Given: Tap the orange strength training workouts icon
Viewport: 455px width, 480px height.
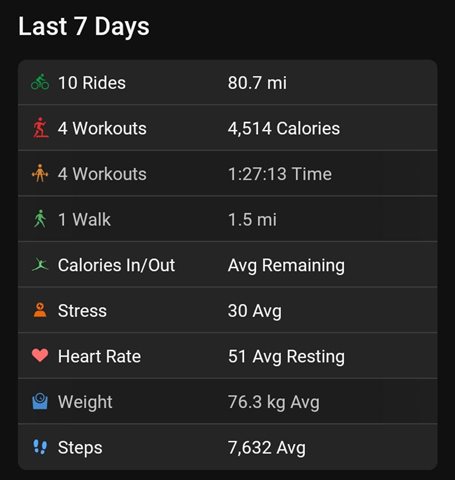Looking at the screenshot, I should pyautogui.click(x=40, y=173).
